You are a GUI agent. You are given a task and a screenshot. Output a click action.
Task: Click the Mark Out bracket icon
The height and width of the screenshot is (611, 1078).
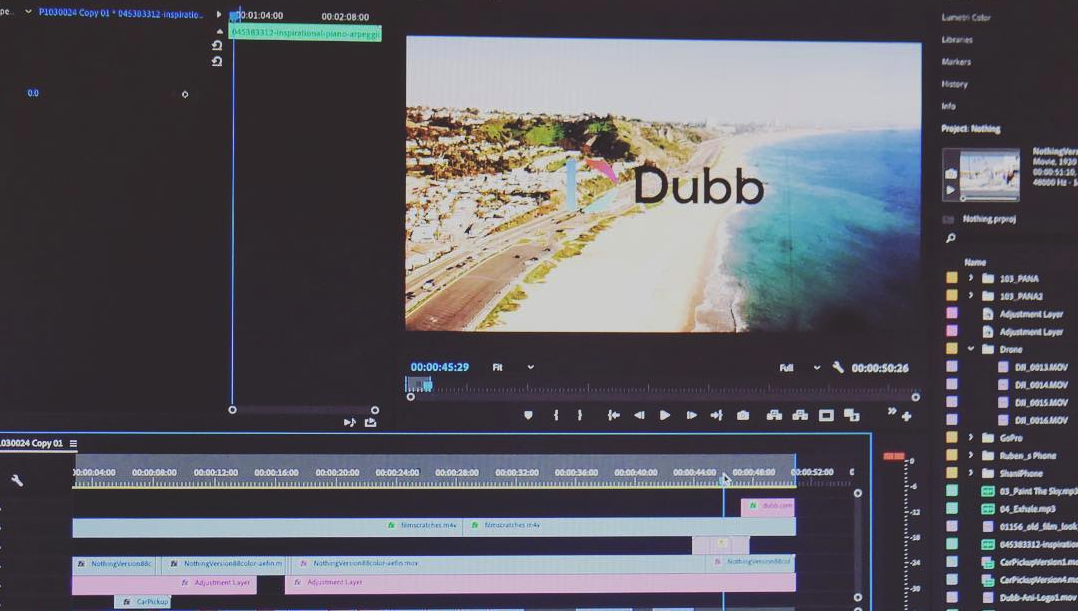coord(580,415)
